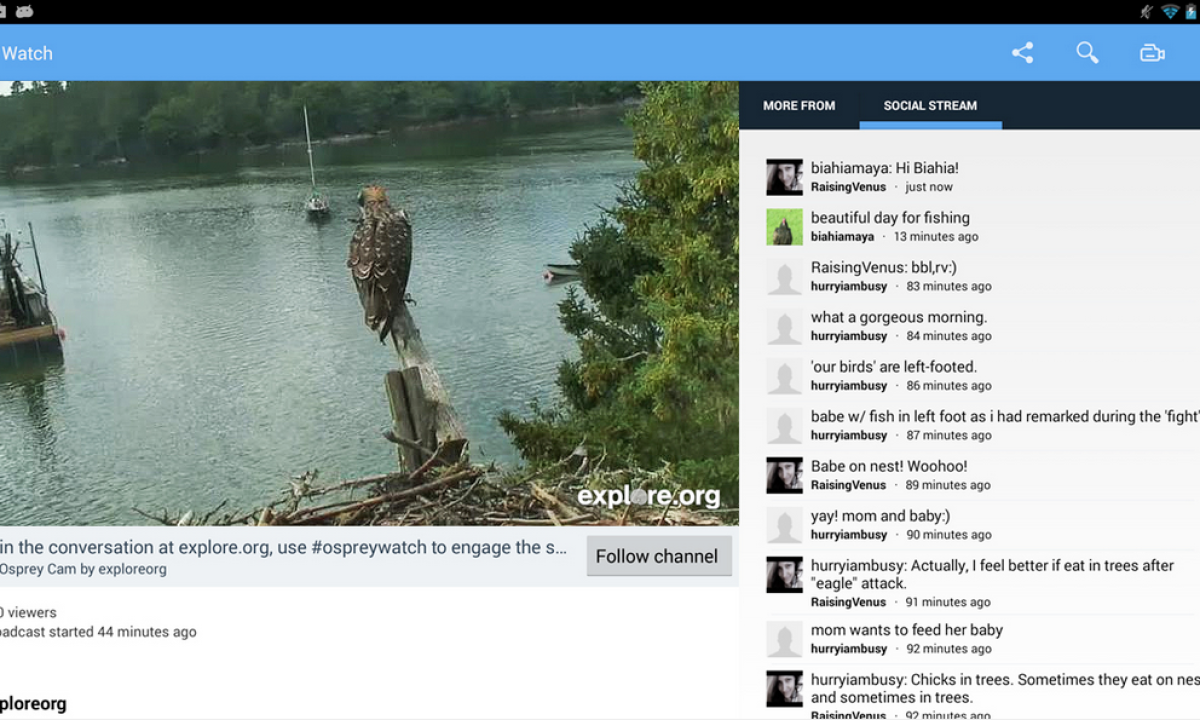Tap the share icon in top bar
This screenshot has width=1200, height=720.
pyautogui.click(x=1022, y=53)
